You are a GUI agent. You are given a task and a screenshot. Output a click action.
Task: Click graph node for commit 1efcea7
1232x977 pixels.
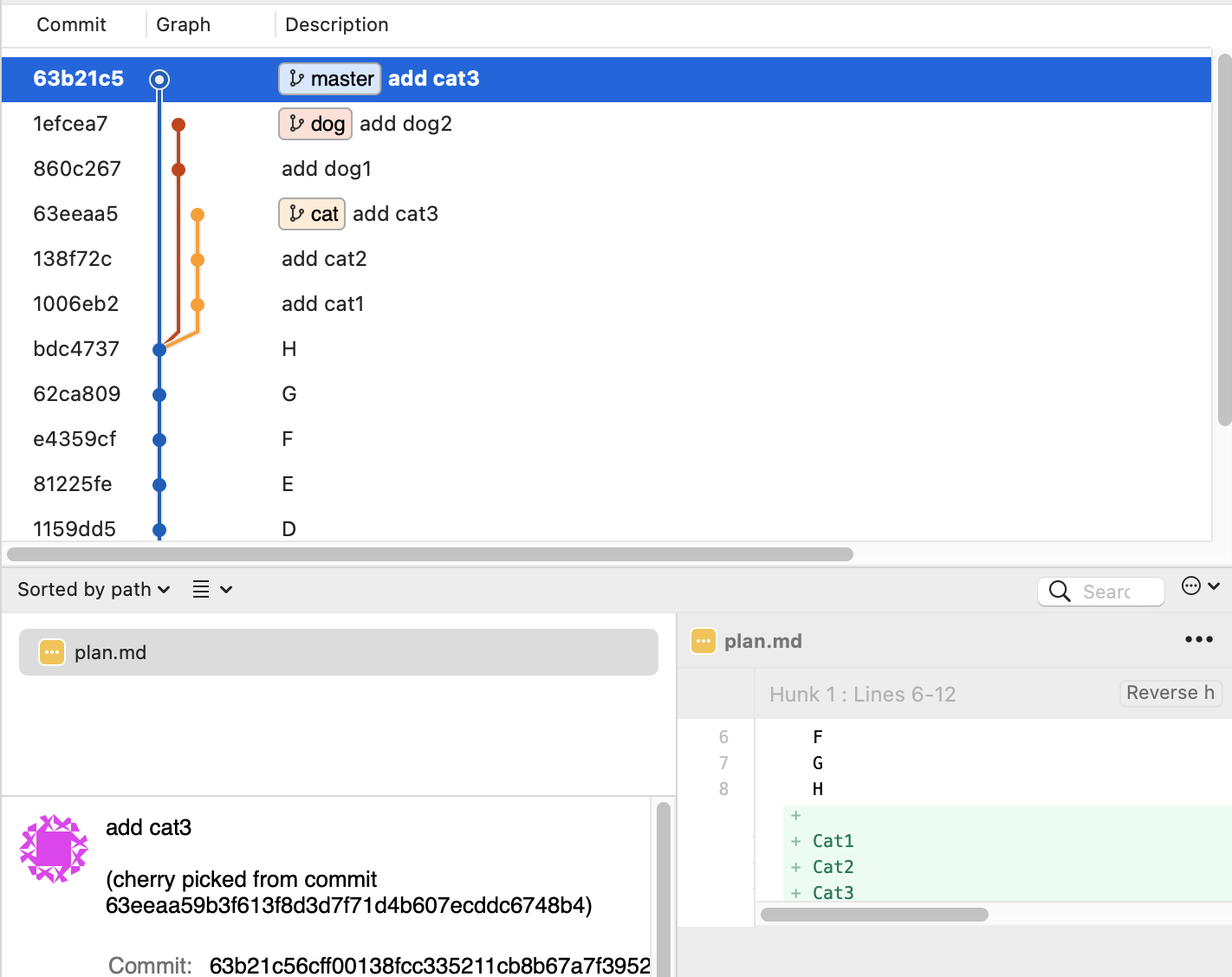tap(178, 125)
